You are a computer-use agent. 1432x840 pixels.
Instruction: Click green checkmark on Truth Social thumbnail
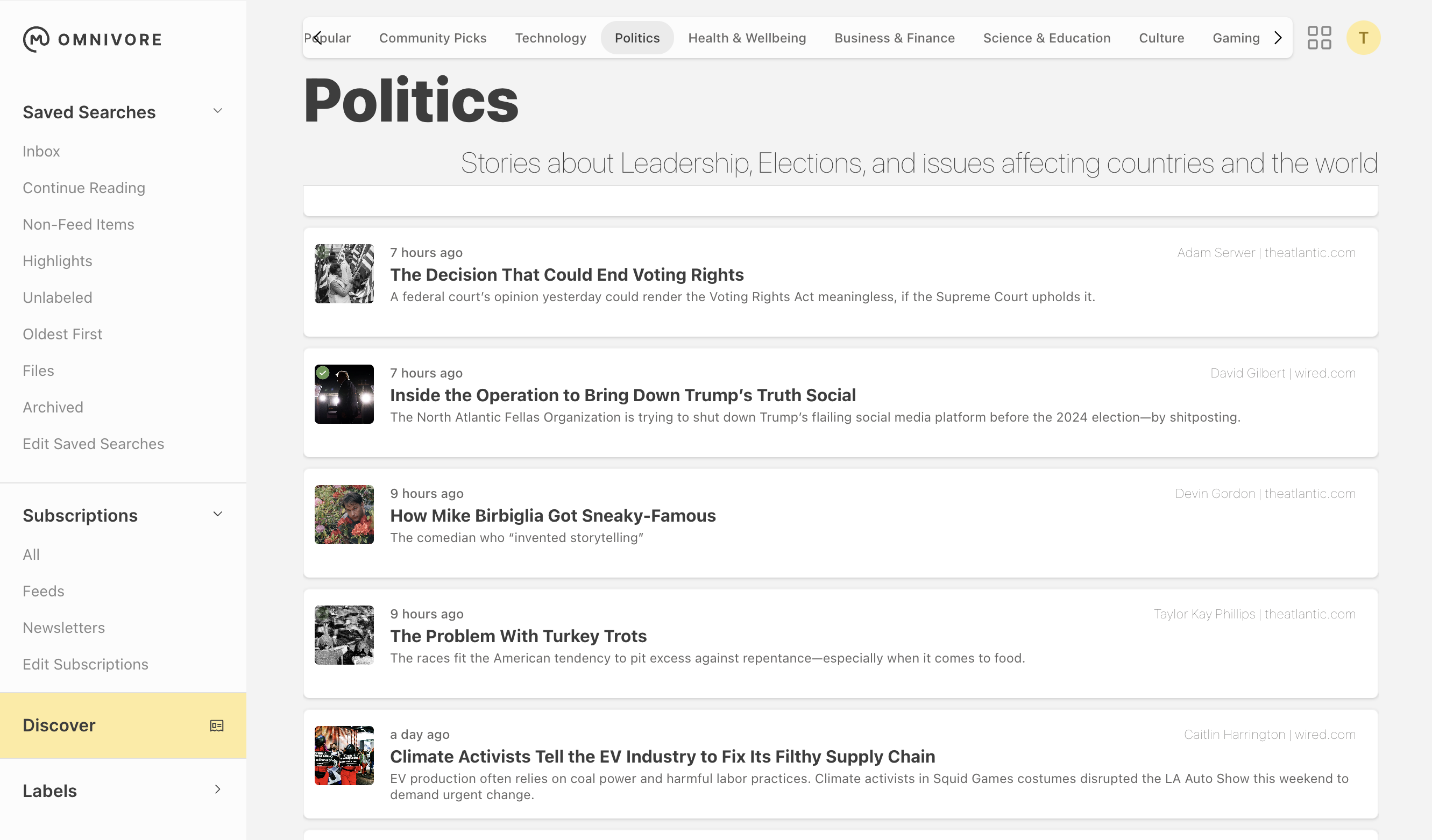(x=323, y=373)
